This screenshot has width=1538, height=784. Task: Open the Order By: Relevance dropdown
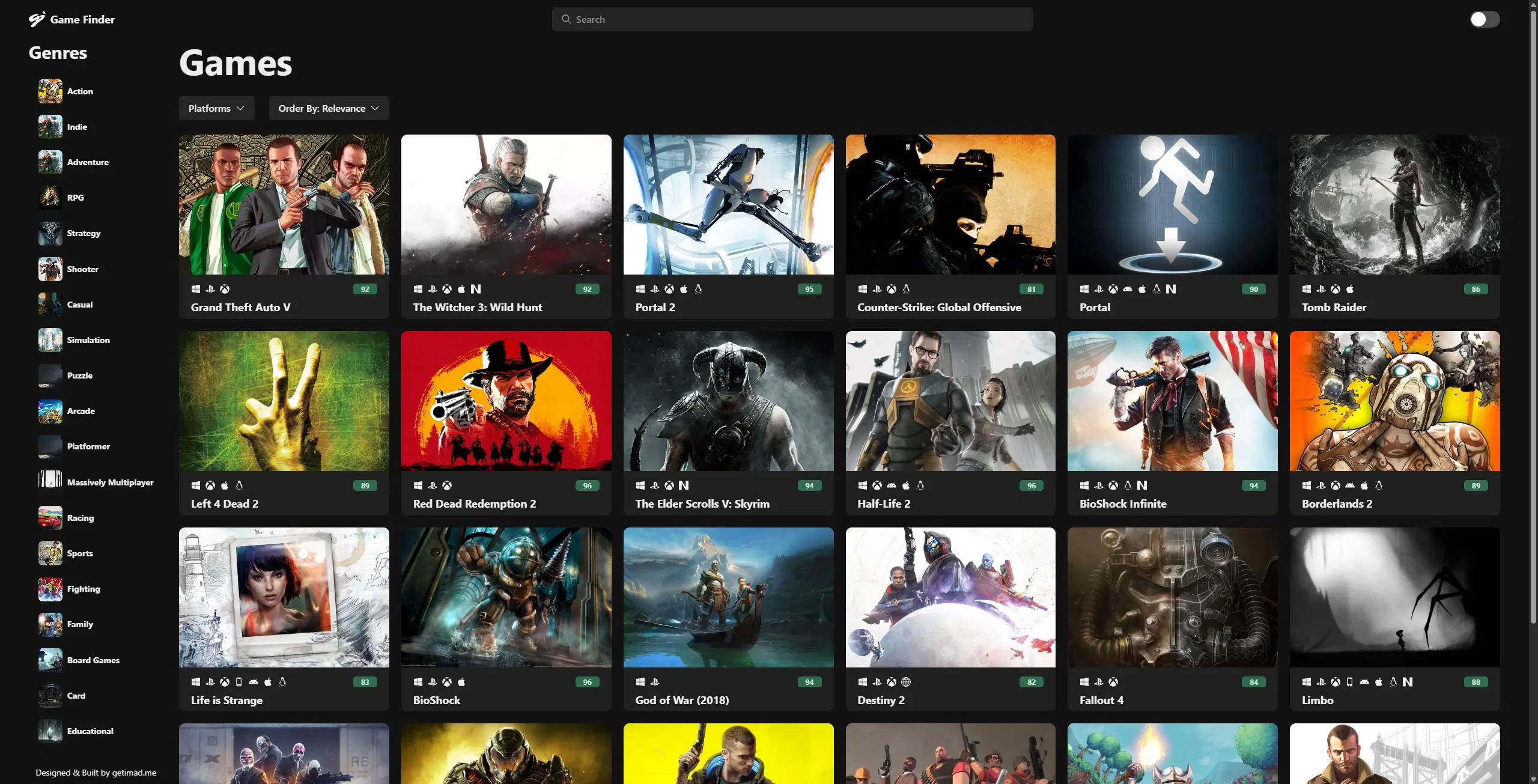click(x=329, y=108)
